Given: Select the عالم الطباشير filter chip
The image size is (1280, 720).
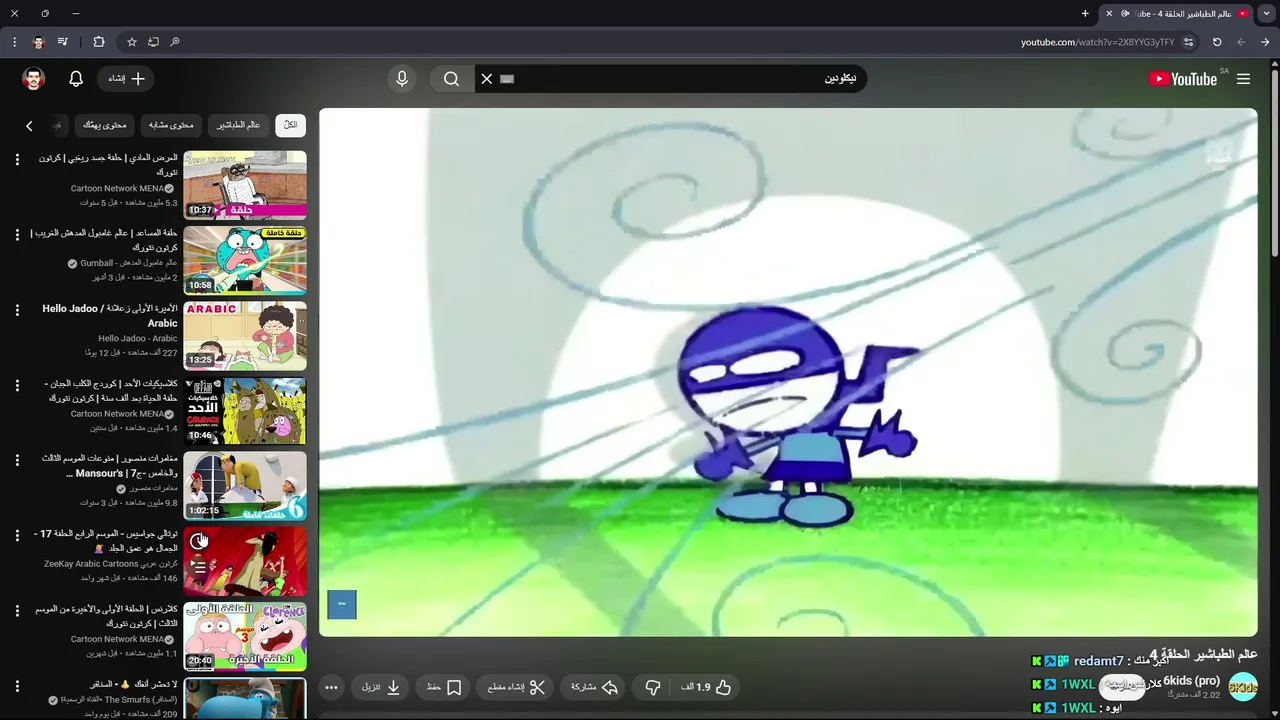Looking at the screenshot, I should pyautogui.click(x=239, y=125).
